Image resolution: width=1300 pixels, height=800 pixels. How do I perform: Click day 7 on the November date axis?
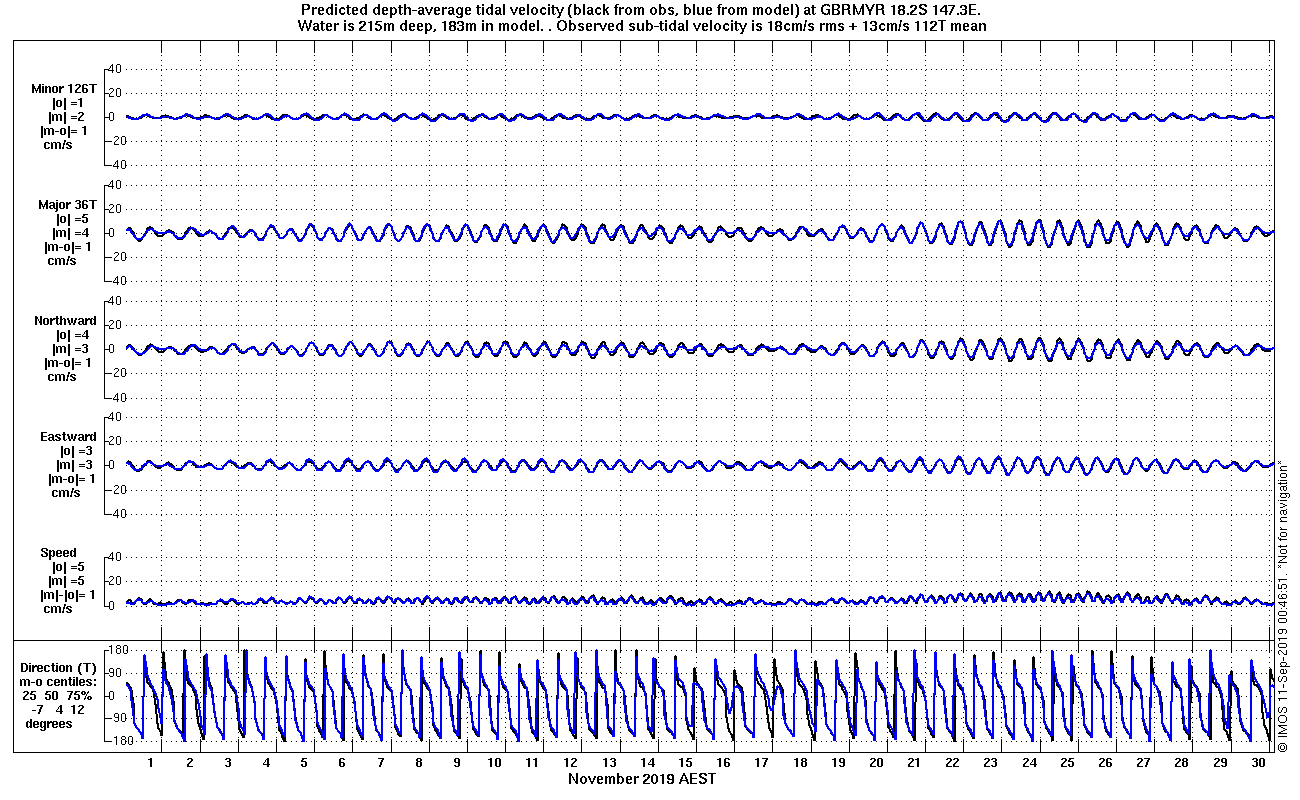(380, 763)
